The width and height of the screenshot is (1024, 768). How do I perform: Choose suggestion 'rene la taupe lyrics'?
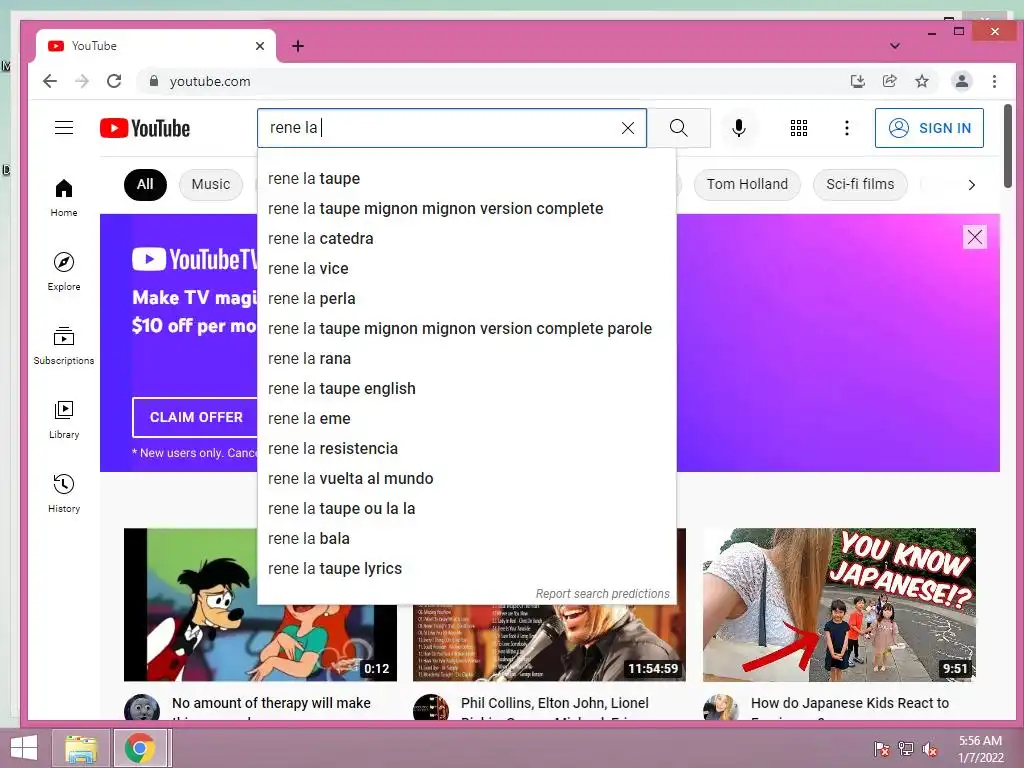467,569
